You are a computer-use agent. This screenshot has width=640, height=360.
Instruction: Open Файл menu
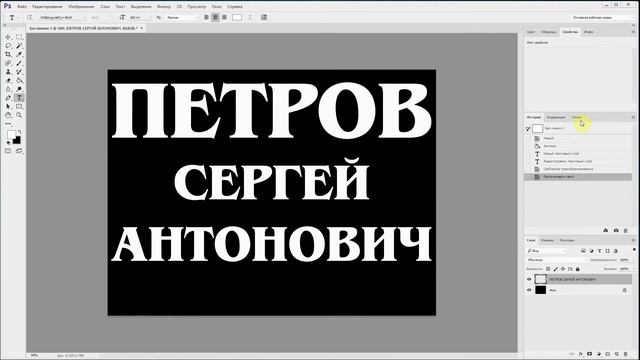(22, 7)
